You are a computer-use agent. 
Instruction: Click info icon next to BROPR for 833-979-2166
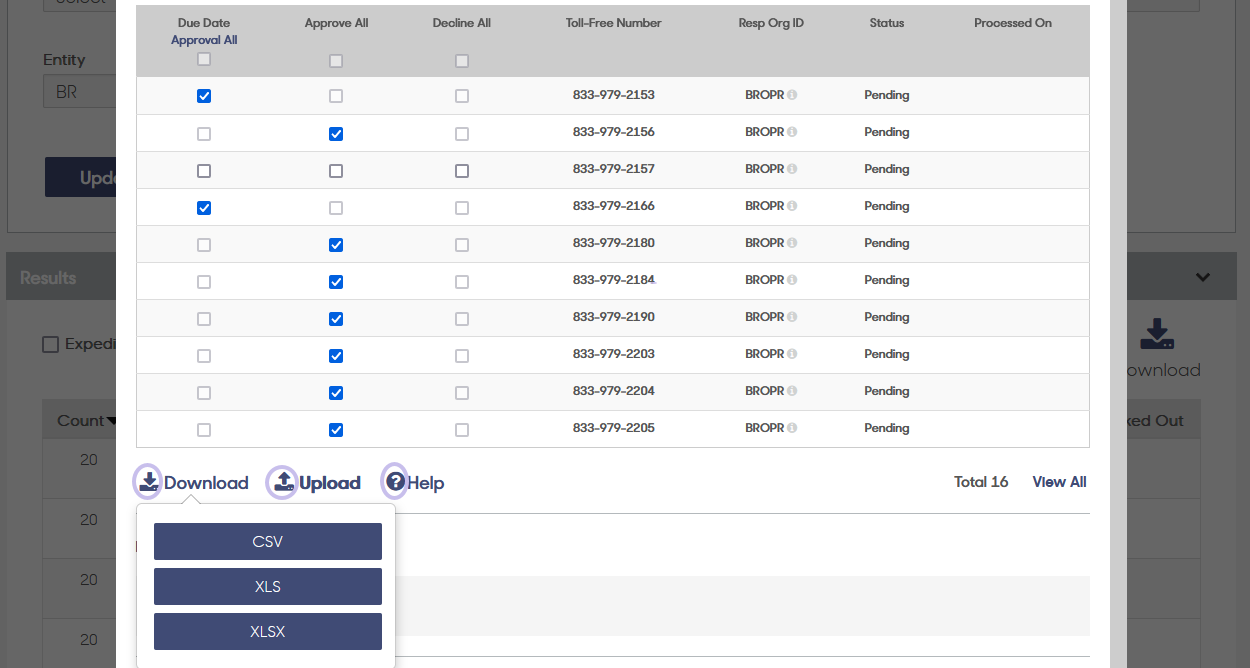[x=792, y=206]
